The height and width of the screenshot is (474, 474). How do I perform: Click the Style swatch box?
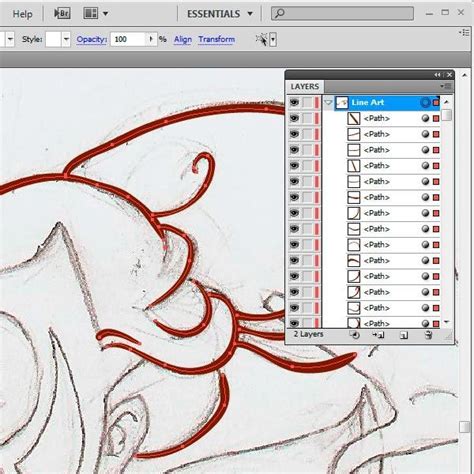[x=53, y=39]
